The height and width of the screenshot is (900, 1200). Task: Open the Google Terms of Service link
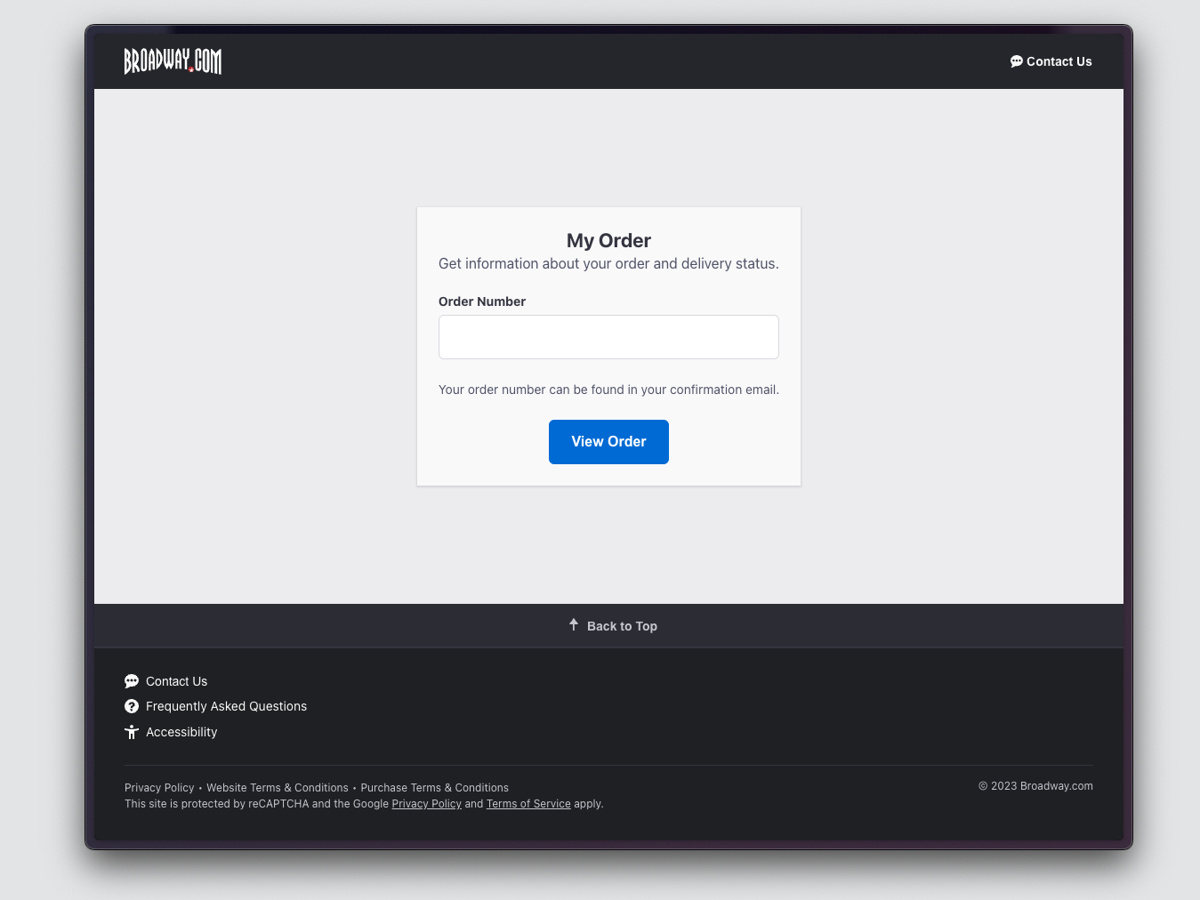pyautogui.click(x=528, y=803)
